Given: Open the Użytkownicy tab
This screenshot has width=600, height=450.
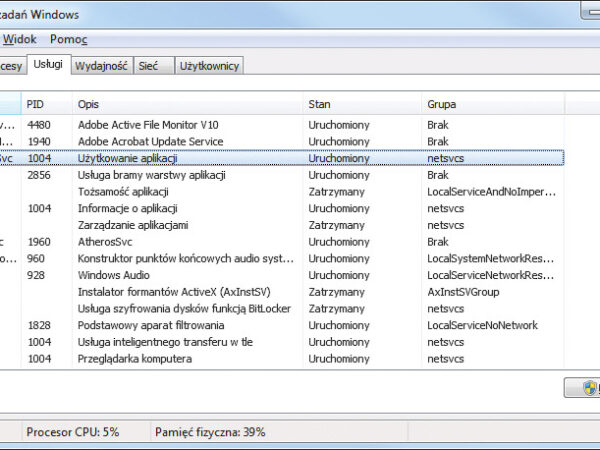Looking at the screenshot, I should [209, 66].
